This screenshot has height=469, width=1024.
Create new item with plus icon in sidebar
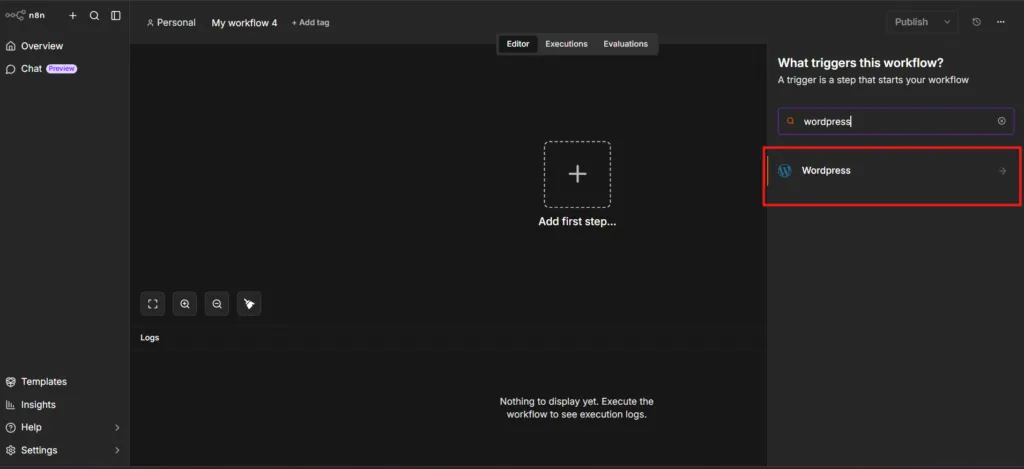coord(72,15)
